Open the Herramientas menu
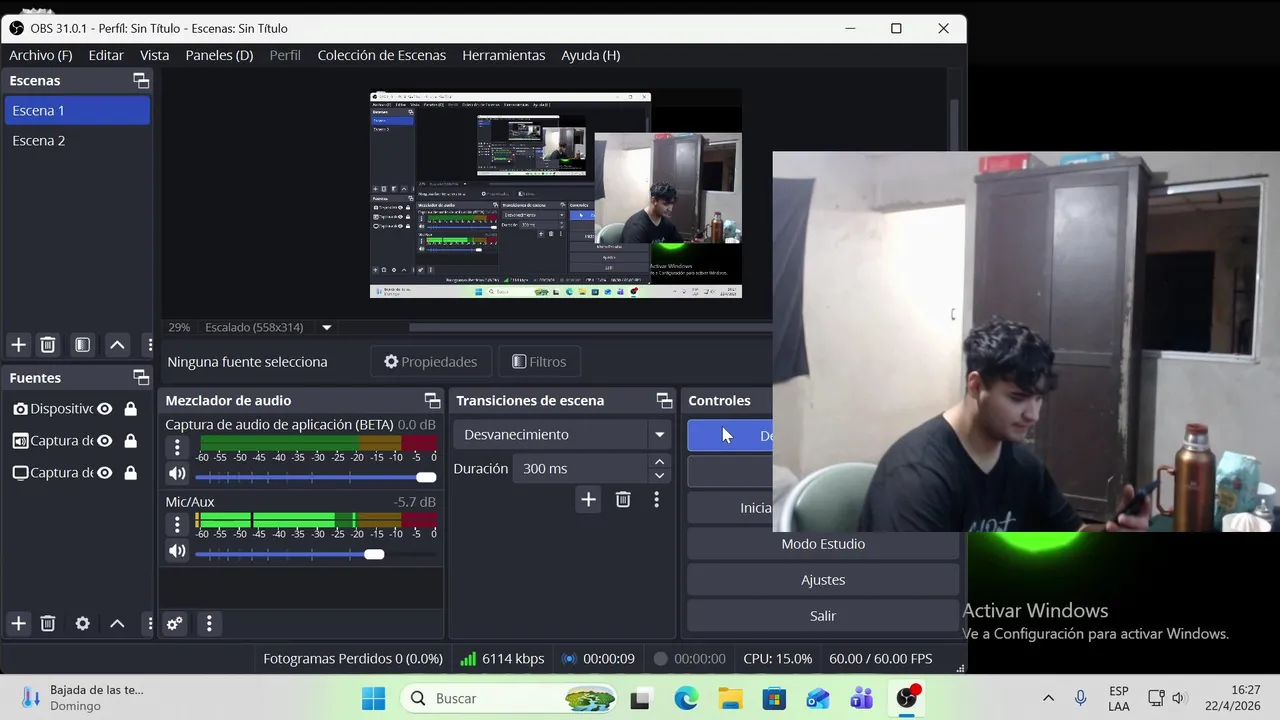This screenshot has height=720, width=1280. click(x=504, y=55)
